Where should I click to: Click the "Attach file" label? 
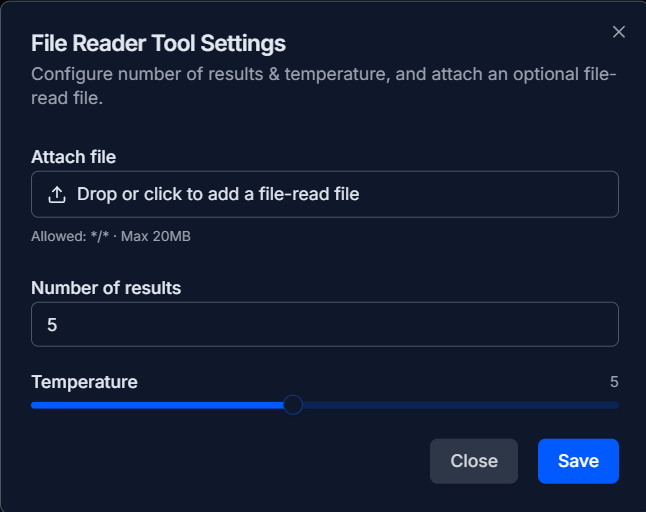click(x=73, y=157)
